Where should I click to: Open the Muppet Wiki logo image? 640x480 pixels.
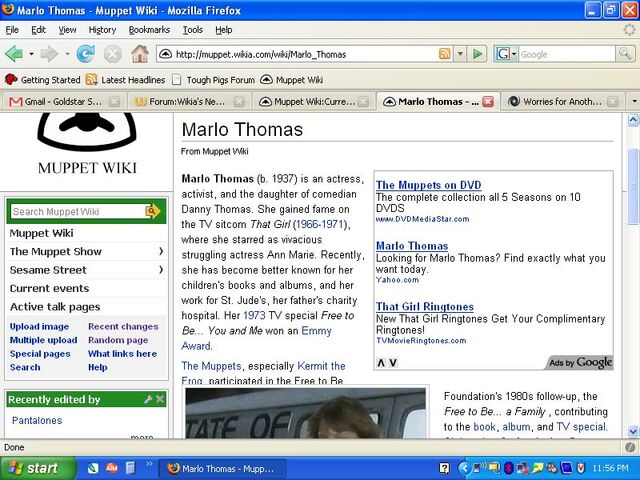pos(87,144)
